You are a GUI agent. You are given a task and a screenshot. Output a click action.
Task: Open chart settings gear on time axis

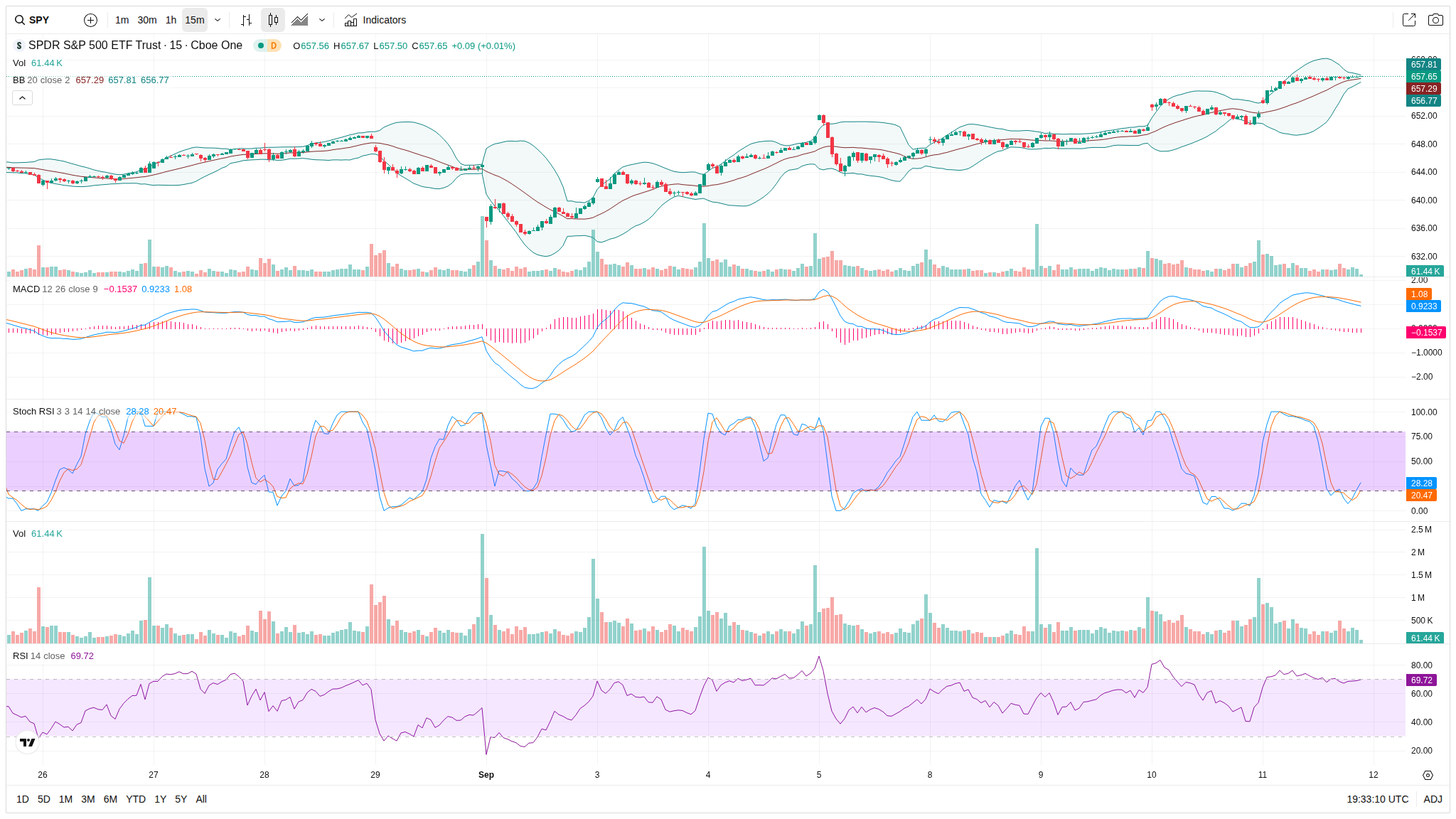[1428, 775]
